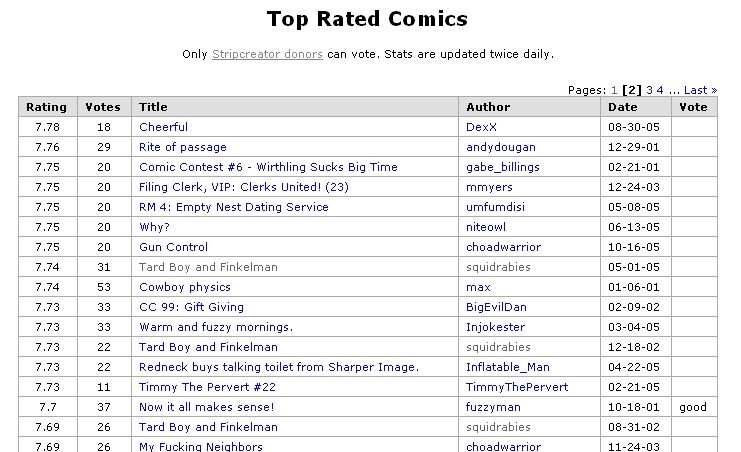
Task: View author DexX's profile
Action: (481, 127)
